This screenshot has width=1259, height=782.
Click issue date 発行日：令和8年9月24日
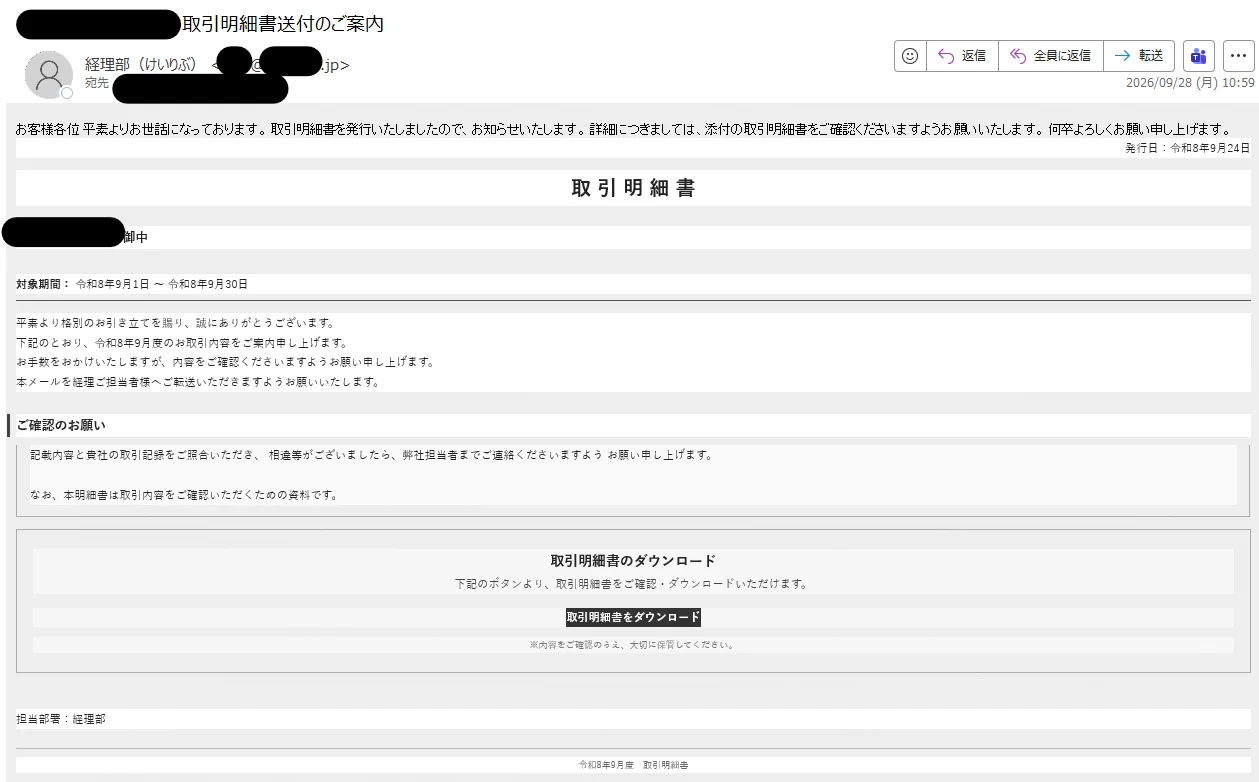tap(1188, 148)
